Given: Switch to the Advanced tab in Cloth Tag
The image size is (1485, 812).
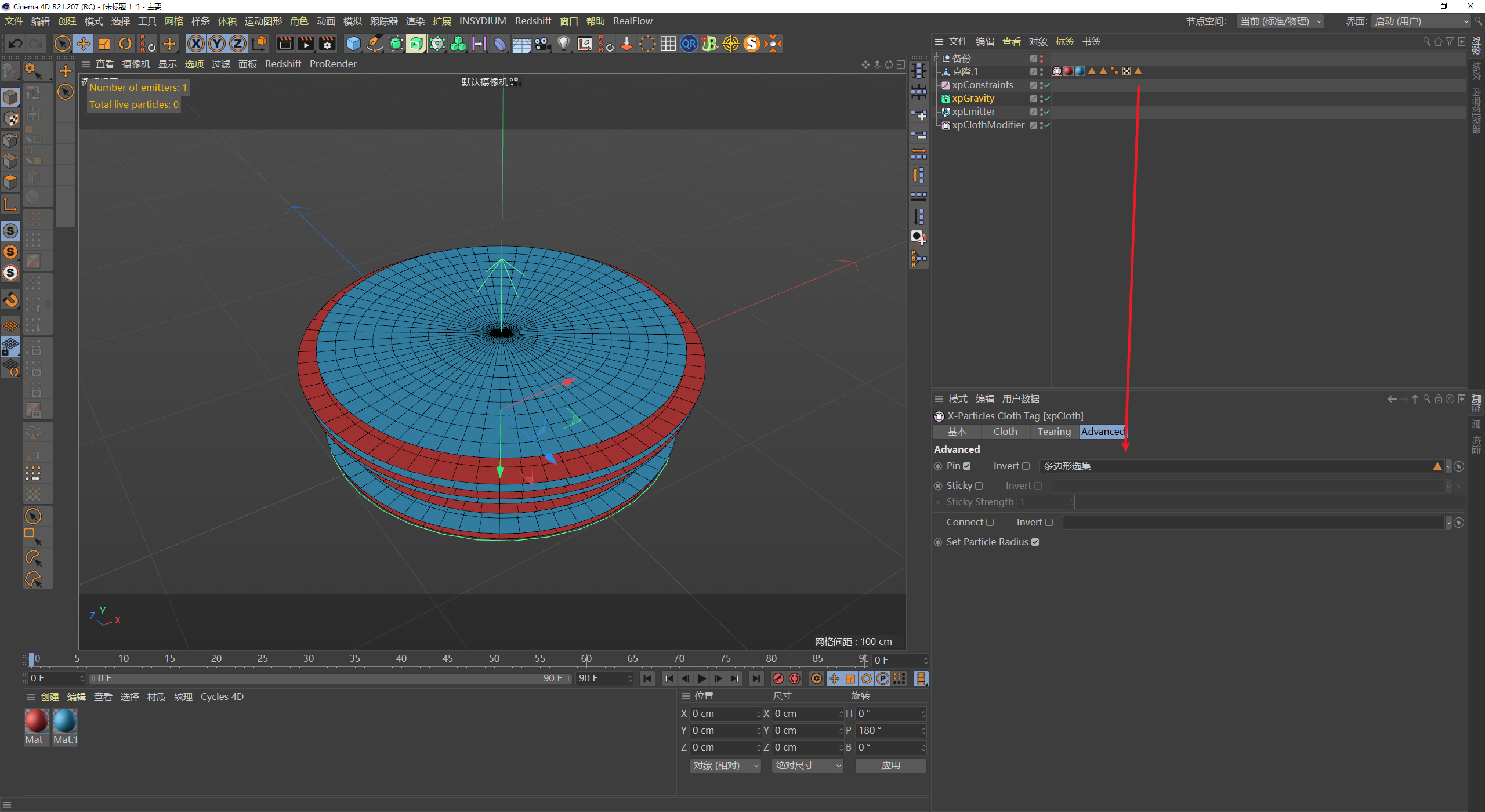Looking at the screenshot, I should coord(1102,432).
